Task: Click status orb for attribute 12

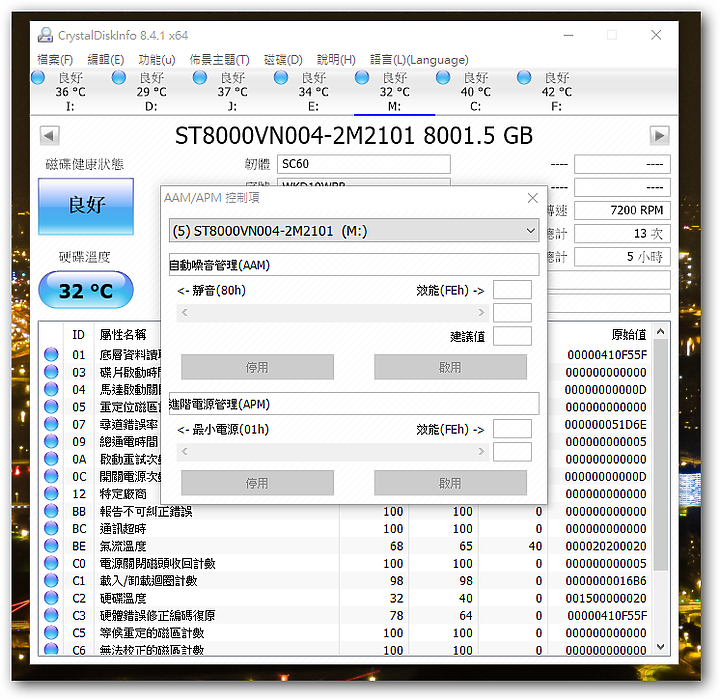Action: 51,494
